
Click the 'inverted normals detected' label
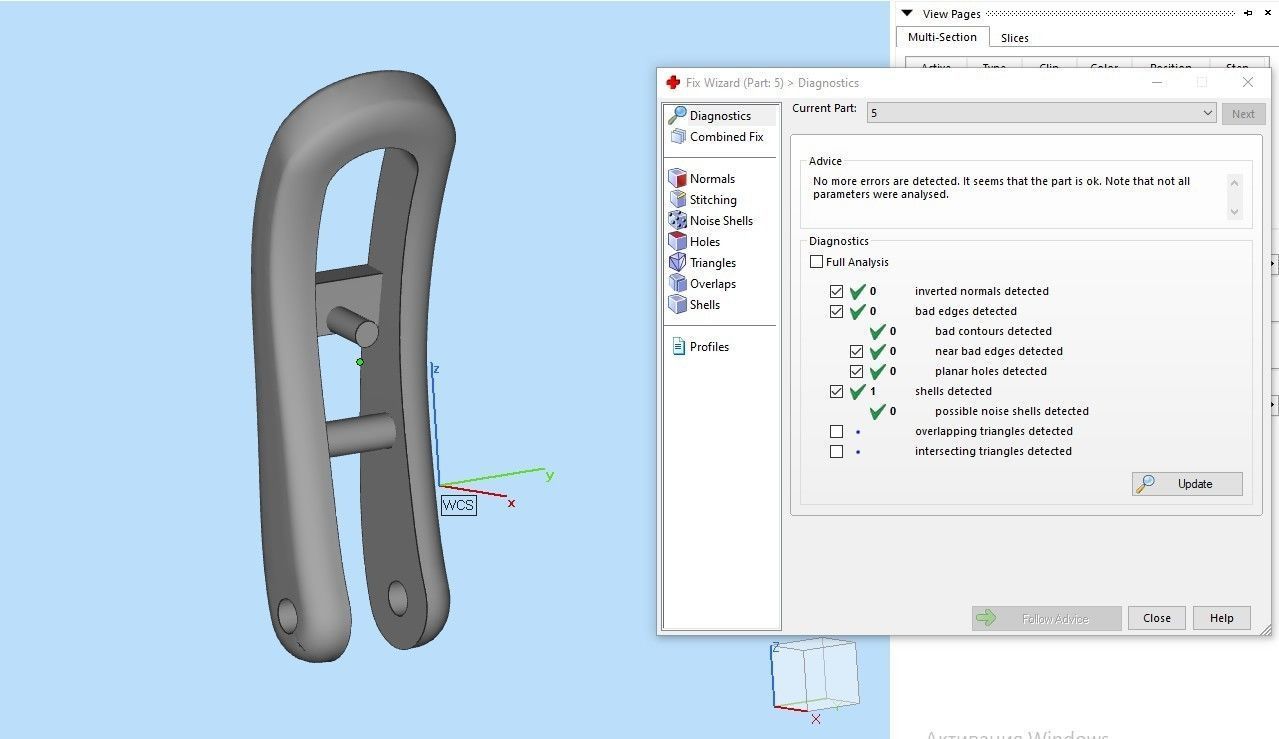982,291
